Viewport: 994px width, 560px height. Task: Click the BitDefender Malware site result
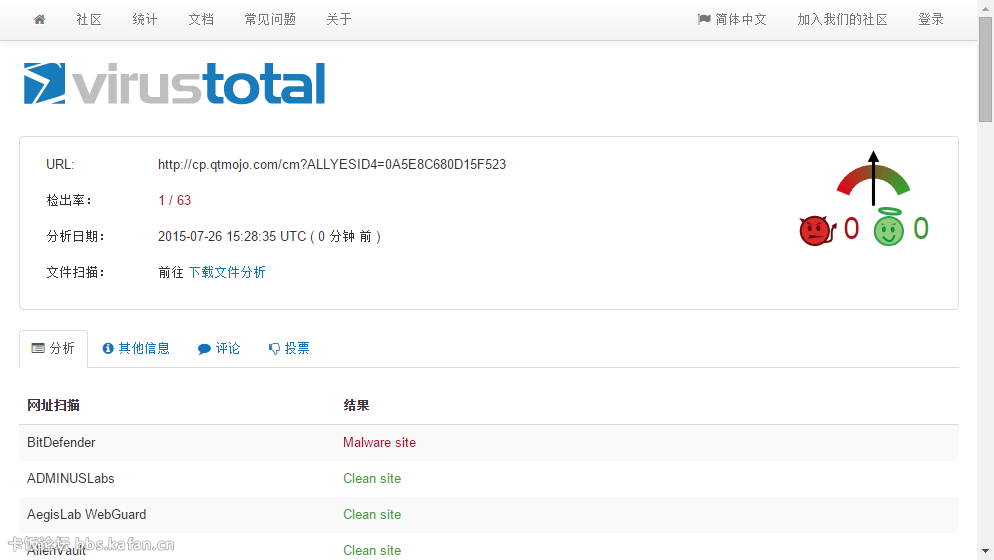point(379,443)
